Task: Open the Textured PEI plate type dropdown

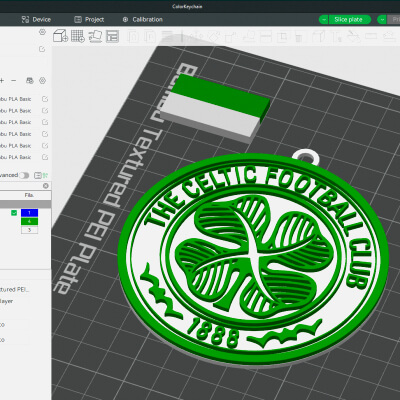Action: 15,289
